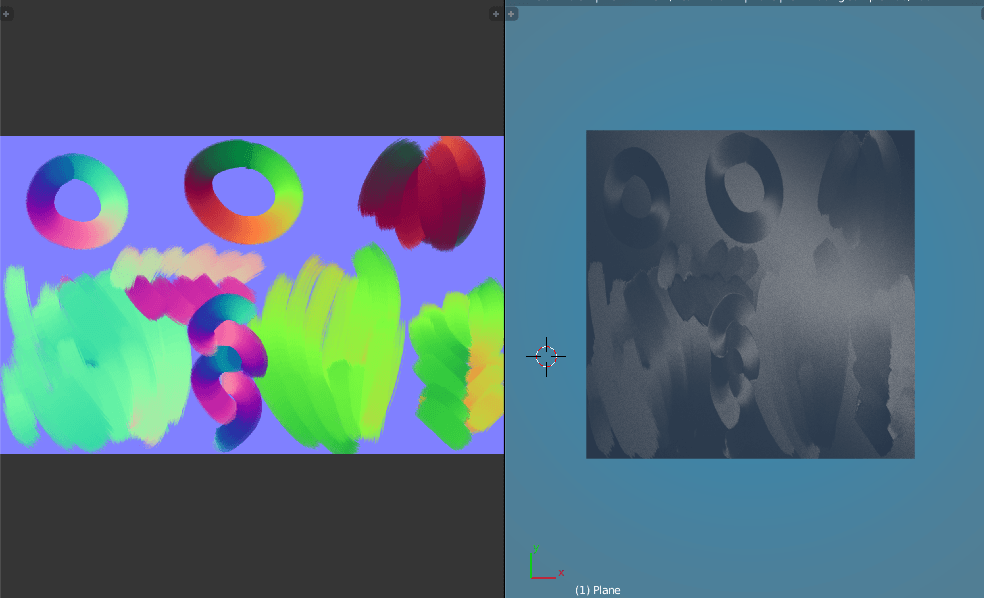Click the top-left collapsed header plus icon

(x=7, y=14)
